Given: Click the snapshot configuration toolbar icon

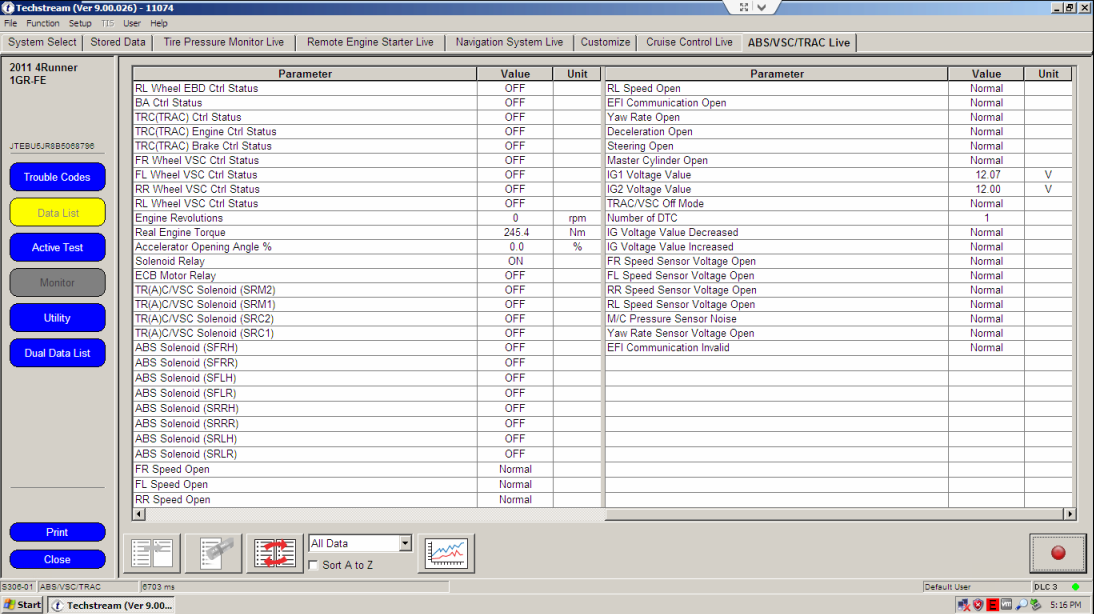Looking at the screenshot, I should (214, 553).
